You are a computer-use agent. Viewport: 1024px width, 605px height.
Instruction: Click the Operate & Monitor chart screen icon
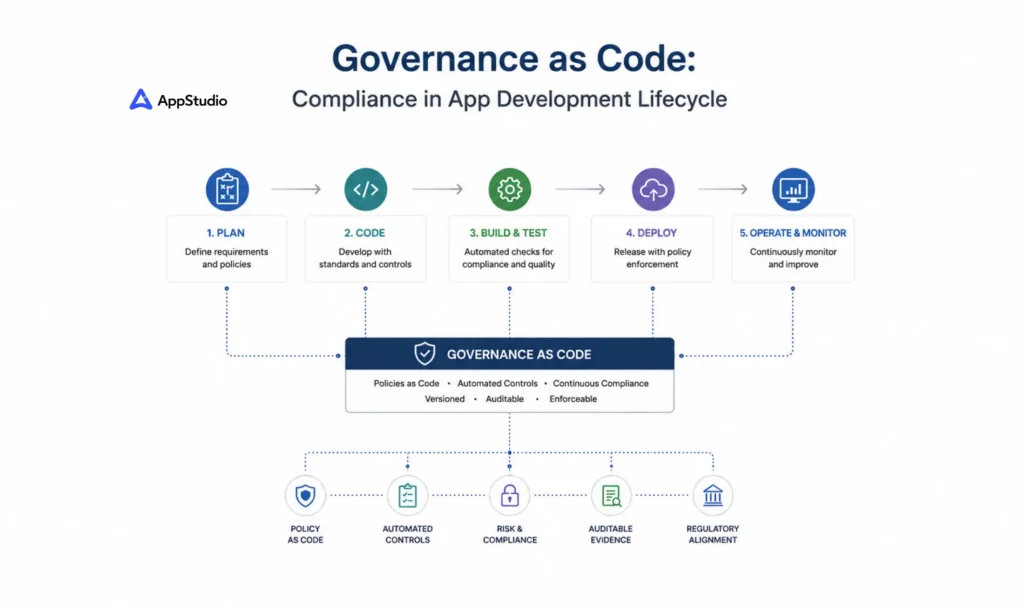[793, 189]
